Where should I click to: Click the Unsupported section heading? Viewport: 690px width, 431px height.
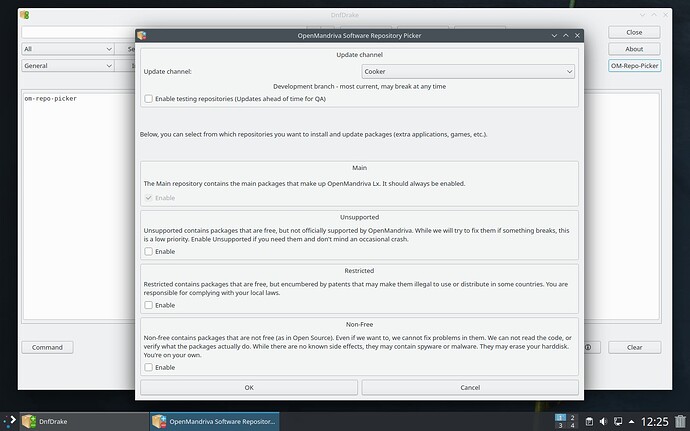pos(359,217)
